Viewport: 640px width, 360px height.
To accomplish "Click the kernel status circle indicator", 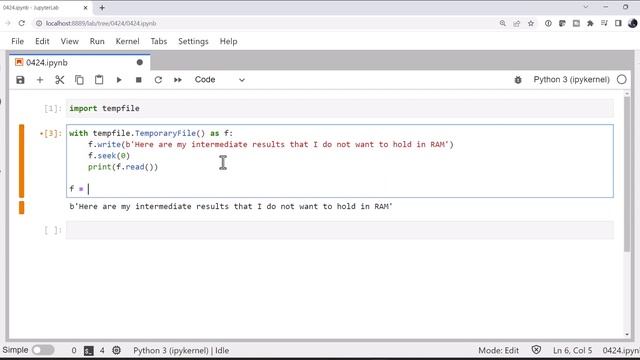I will [x=622, y=80].
